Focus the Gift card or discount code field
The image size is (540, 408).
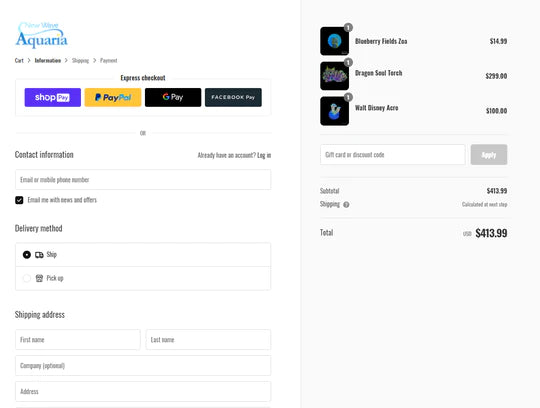pos(393,155)
